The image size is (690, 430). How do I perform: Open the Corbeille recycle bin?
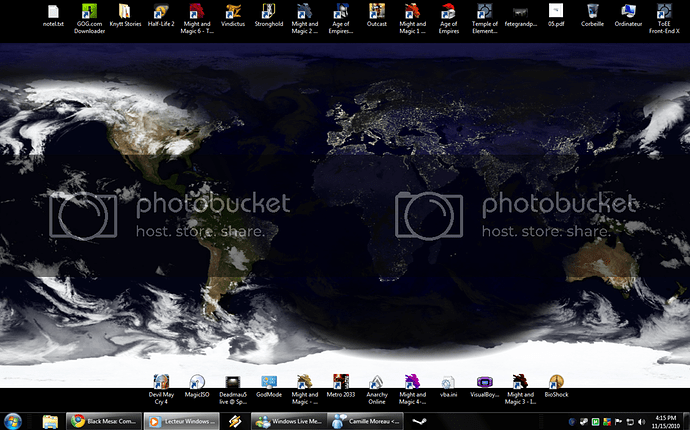[x=592, y=12]
